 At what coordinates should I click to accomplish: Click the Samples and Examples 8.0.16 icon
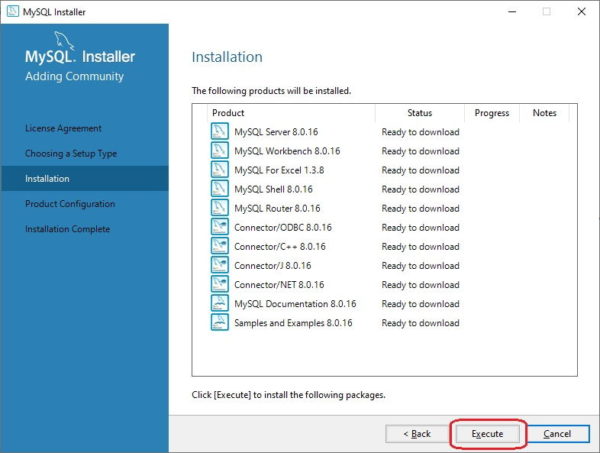pos(220,323)
